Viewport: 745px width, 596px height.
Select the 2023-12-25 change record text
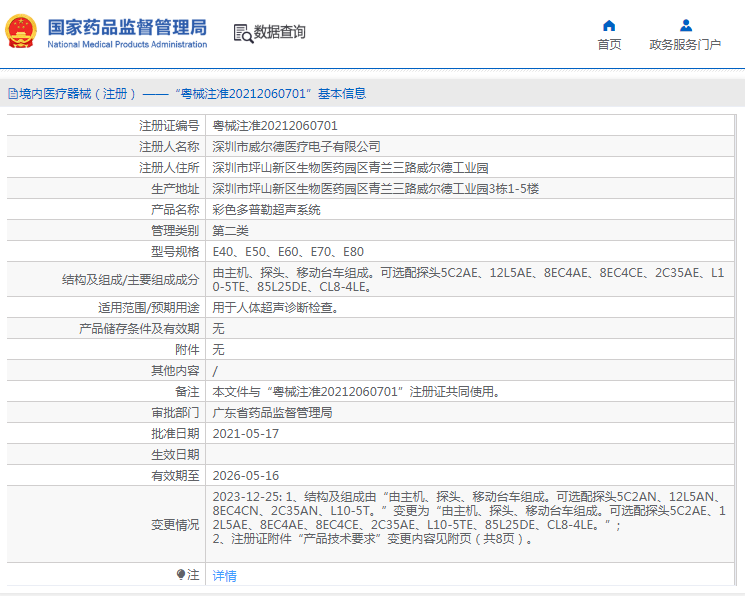pyautogui.click(x=469, y=518)
